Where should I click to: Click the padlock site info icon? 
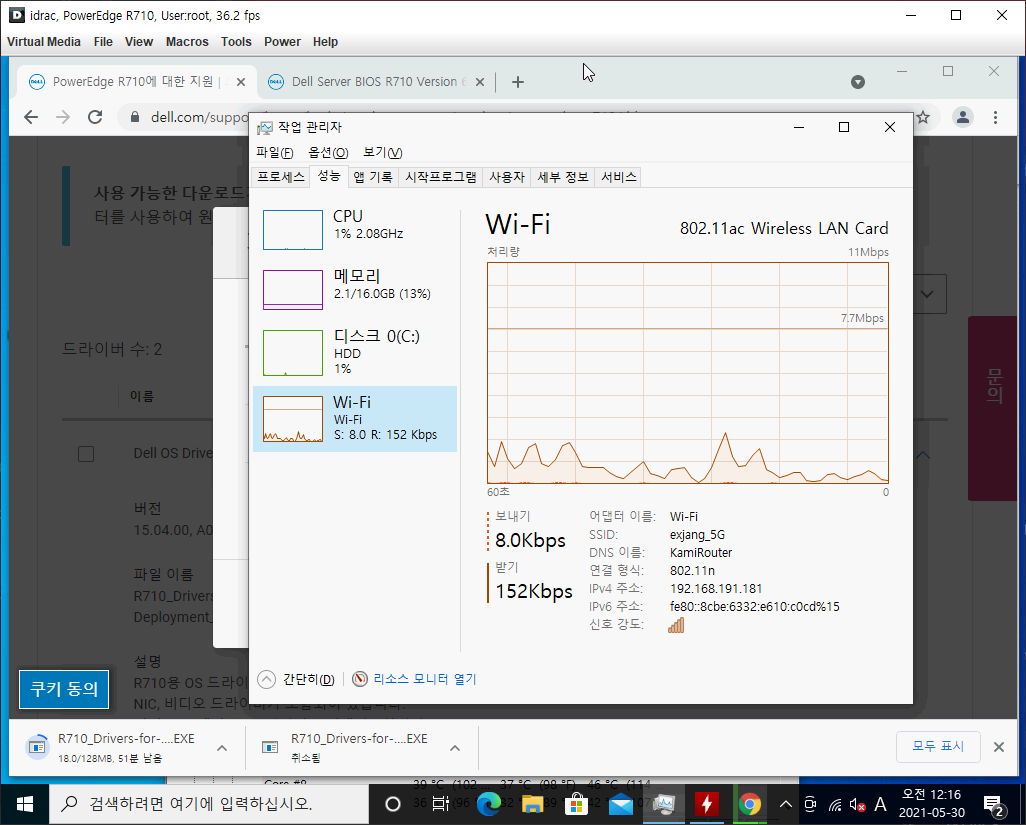135,117
